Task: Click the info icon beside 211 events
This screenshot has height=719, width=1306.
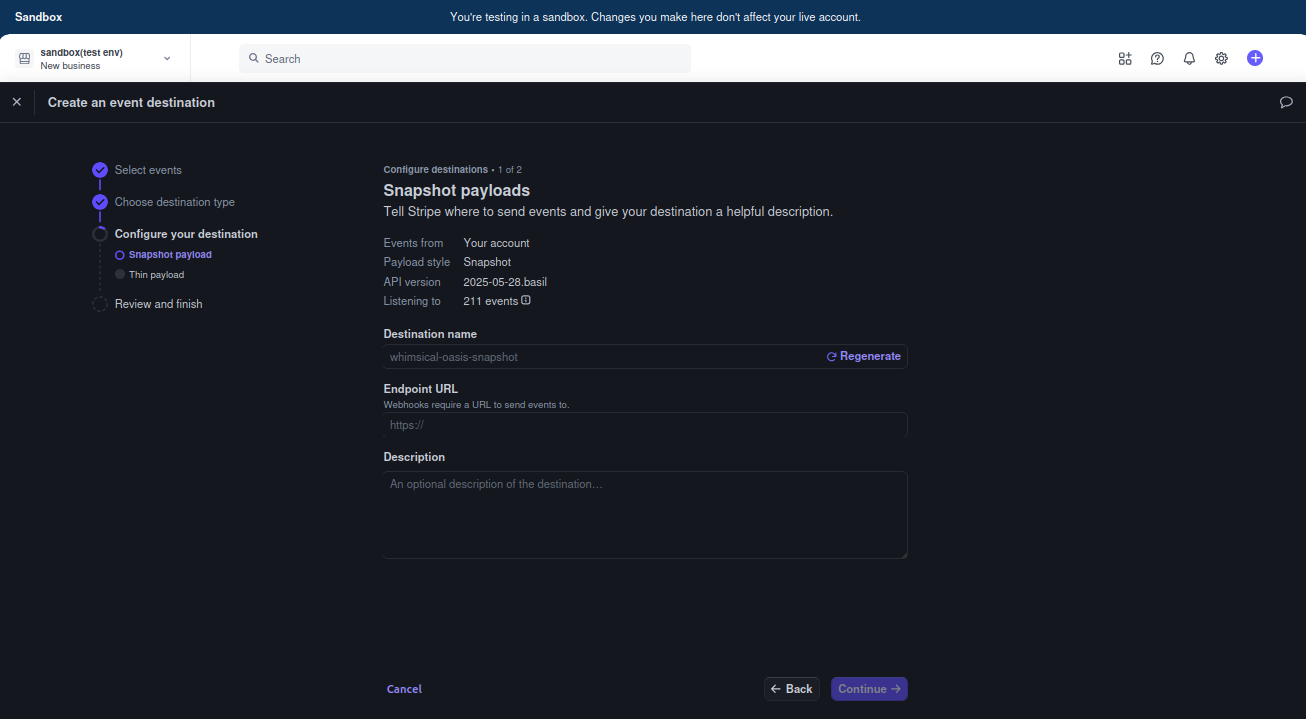Action: pos(526,300)
